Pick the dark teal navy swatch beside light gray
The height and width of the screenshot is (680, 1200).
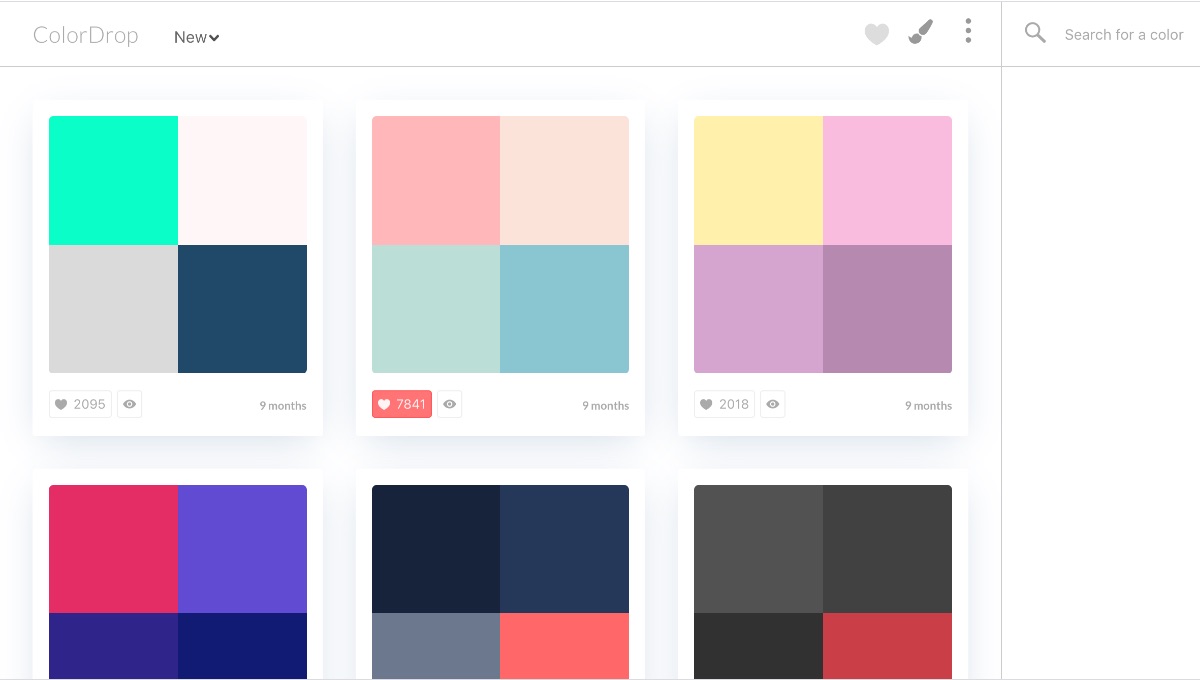[242, 309]
